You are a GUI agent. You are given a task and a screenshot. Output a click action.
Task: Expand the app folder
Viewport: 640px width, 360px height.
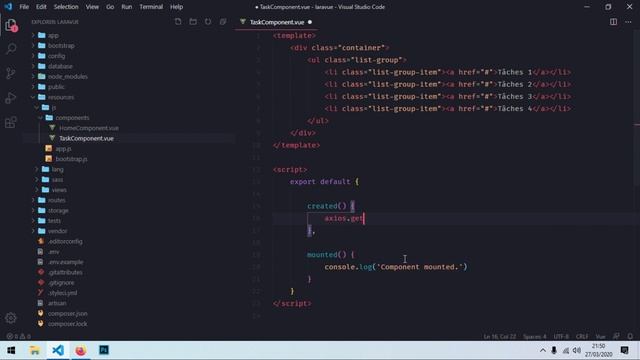[x=53, y=36]
